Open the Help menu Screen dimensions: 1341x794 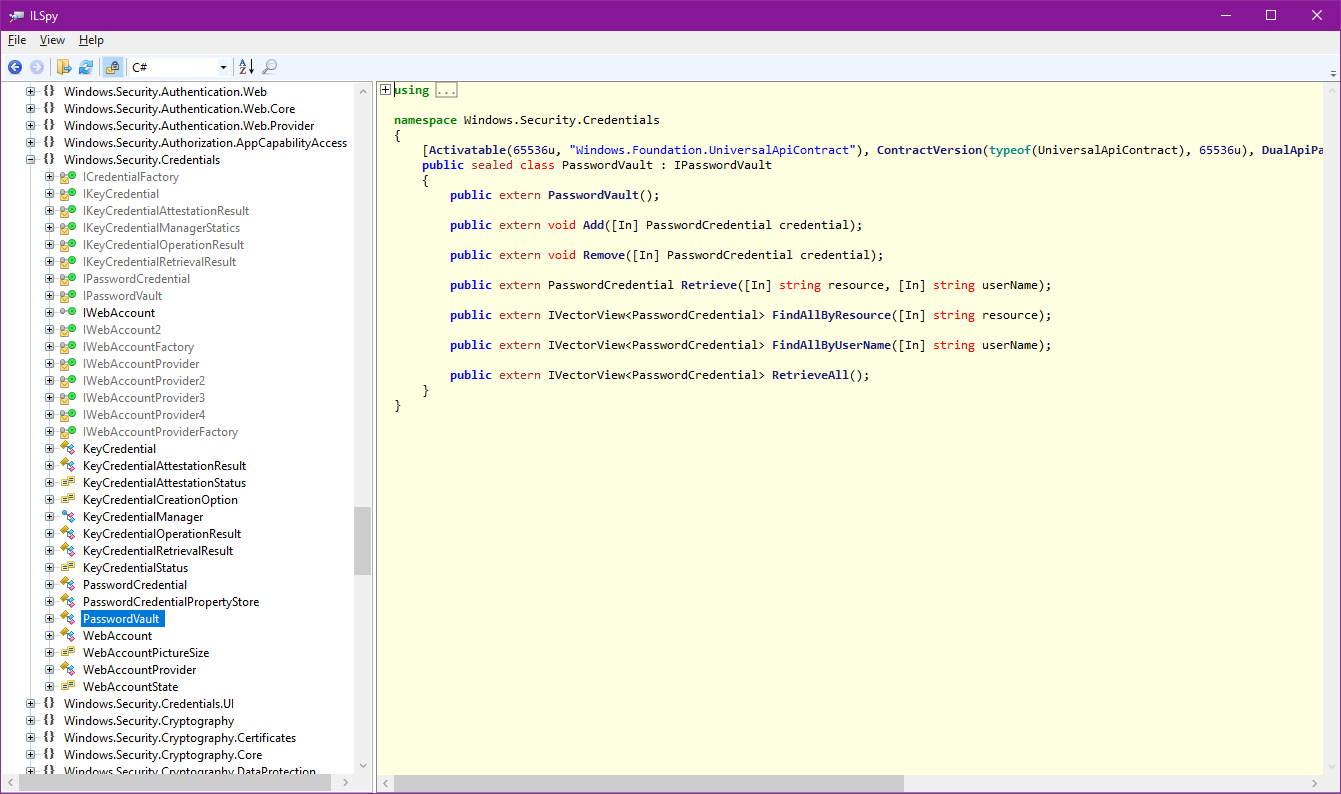tap(91, 40)
